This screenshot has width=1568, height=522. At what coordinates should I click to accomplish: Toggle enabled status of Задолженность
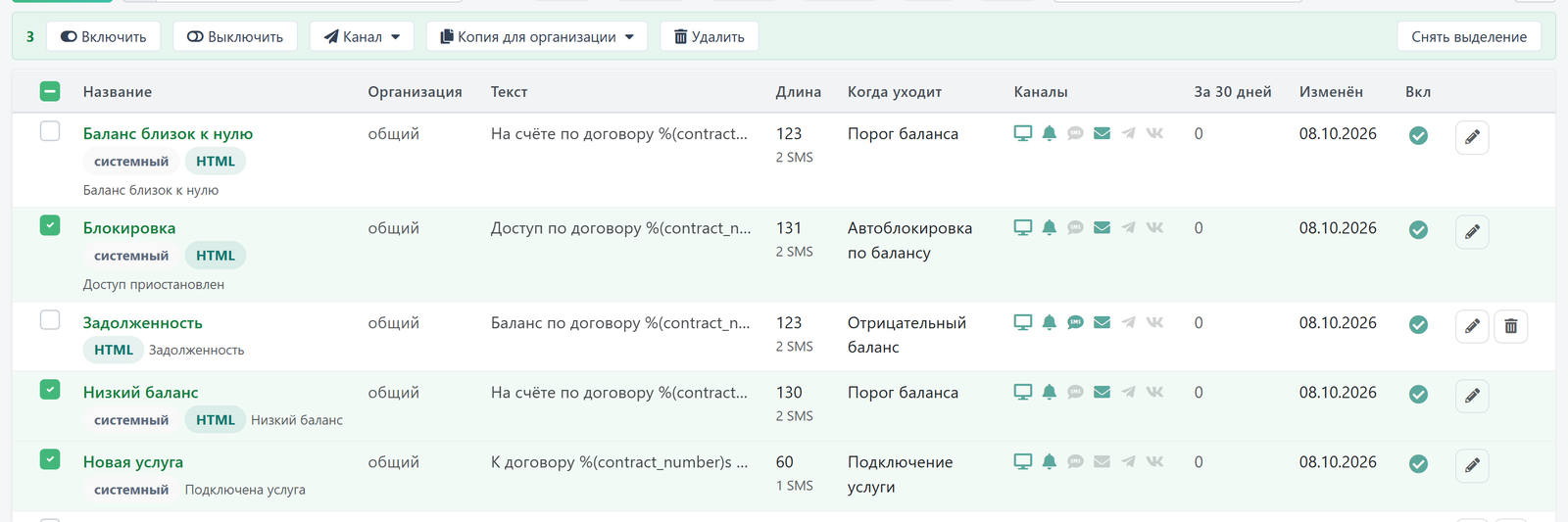point(1418,324)
